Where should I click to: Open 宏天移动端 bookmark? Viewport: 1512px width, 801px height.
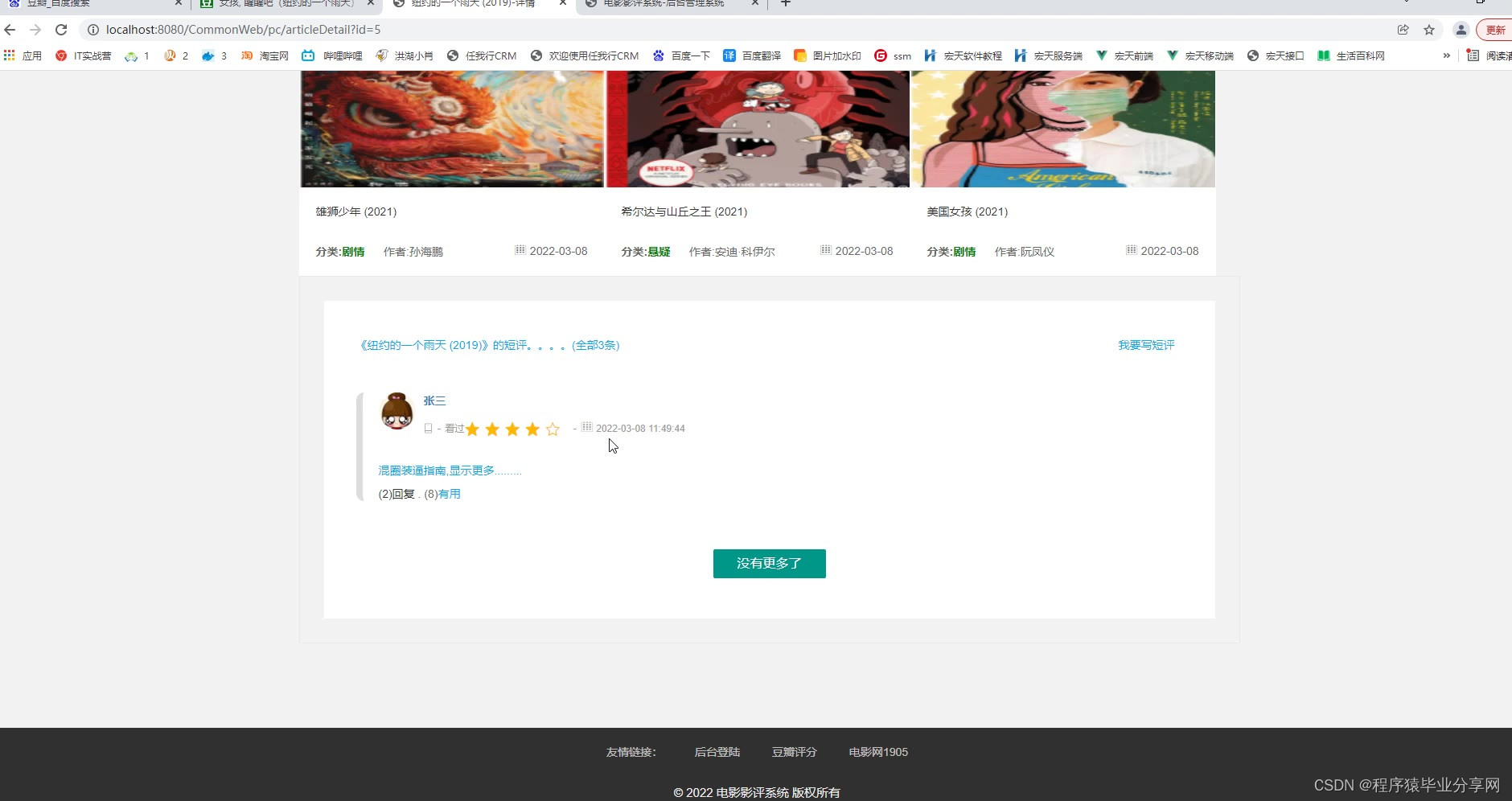(x=1200, y=55)
